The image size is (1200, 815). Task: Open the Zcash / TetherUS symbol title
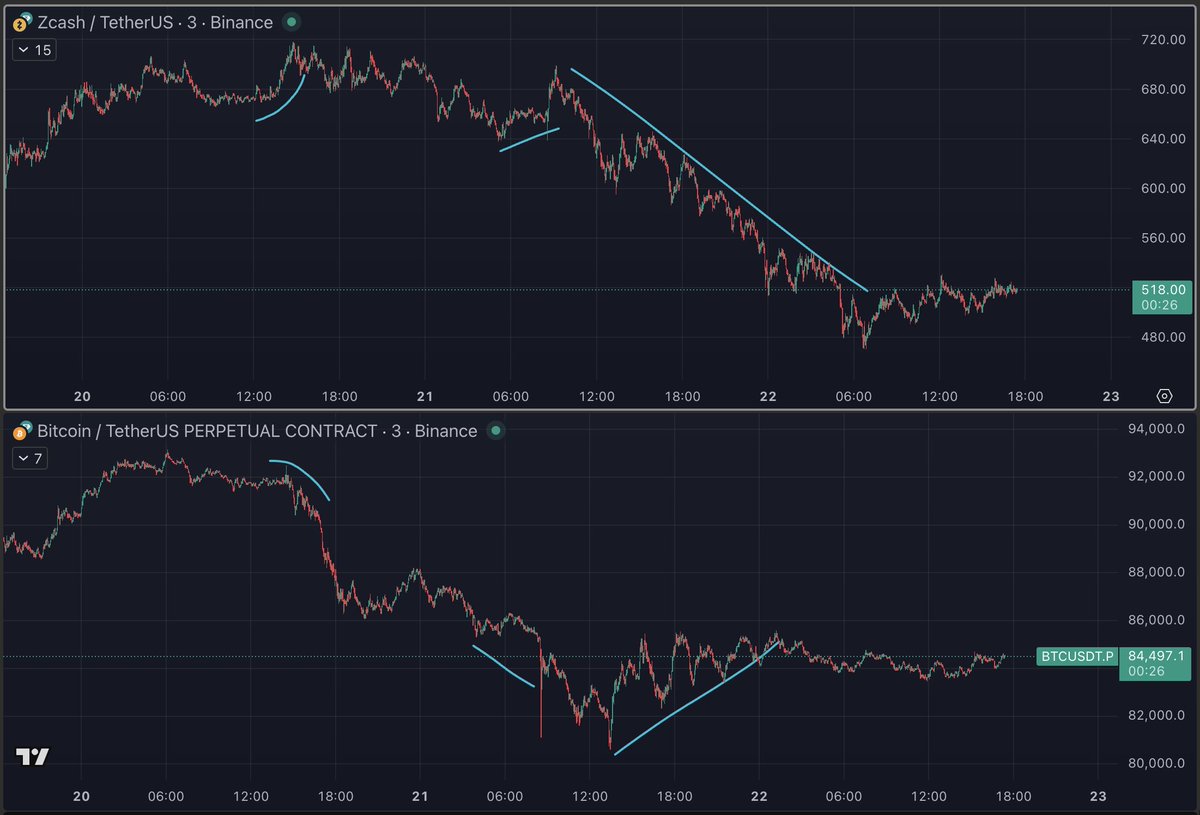(x=155, y=22)
